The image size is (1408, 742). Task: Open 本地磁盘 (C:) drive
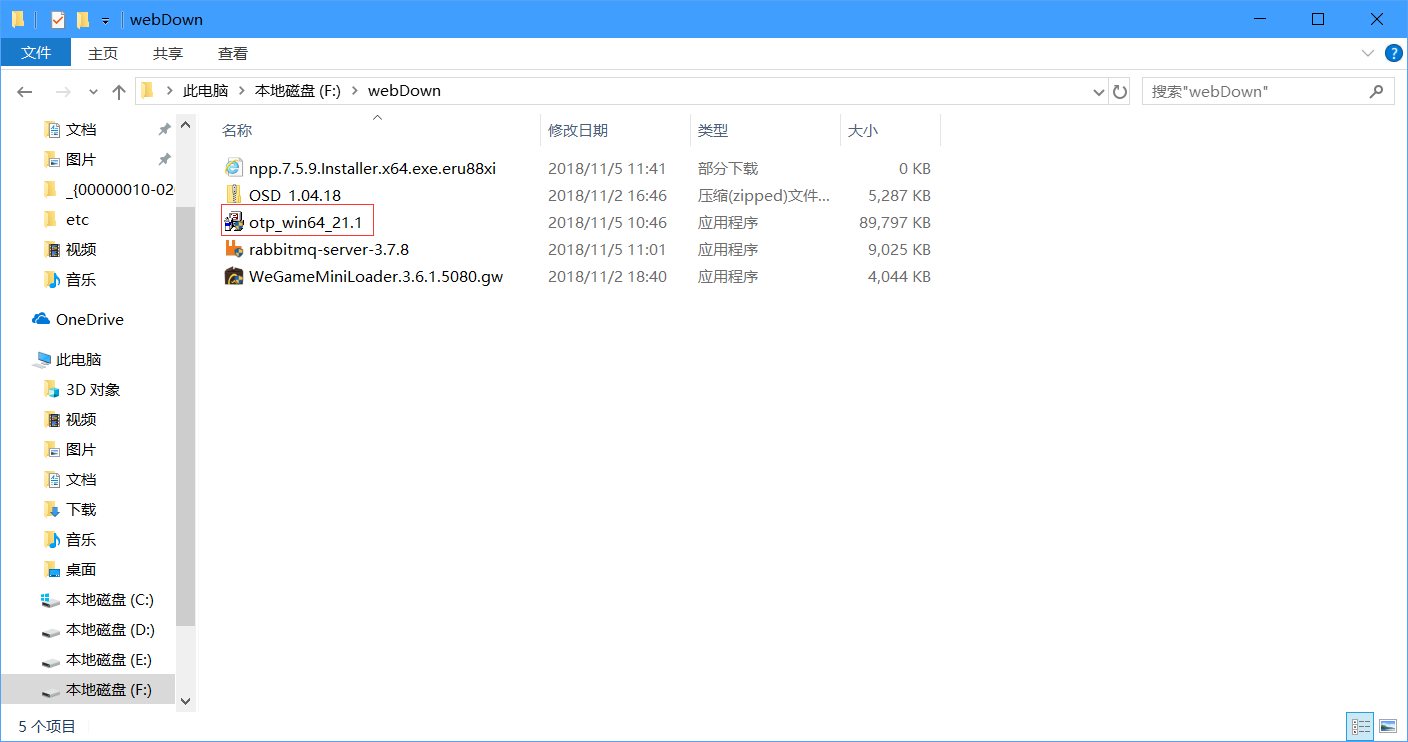click(x=97, y=600)
